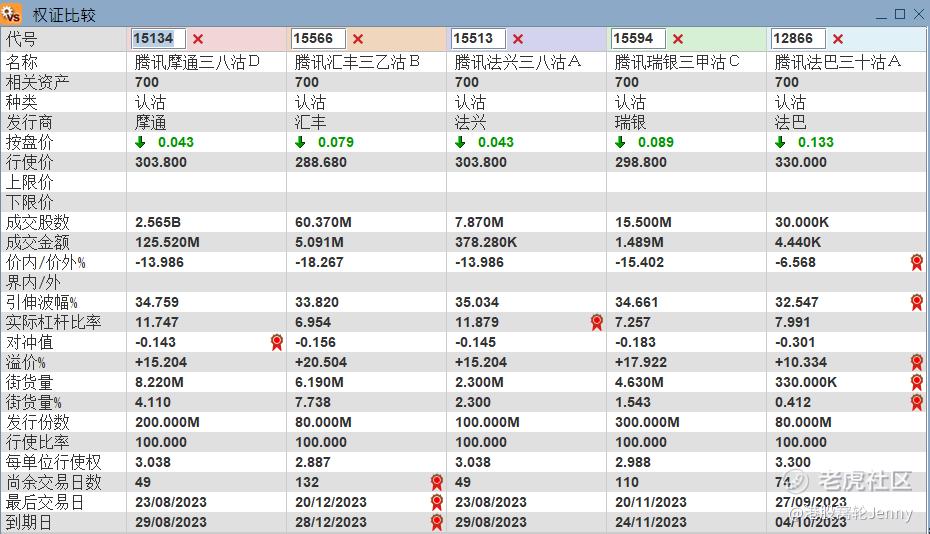Remove warrant 12866 with its red X

tap(838, 39)
